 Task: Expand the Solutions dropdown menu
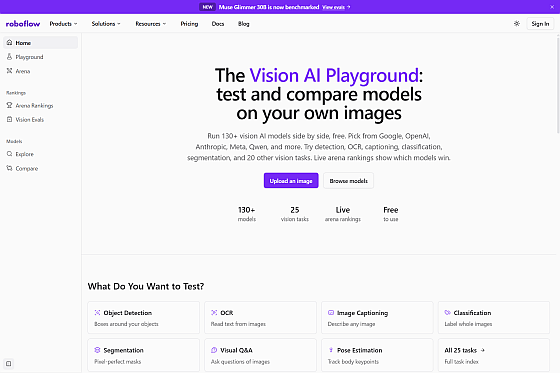pyautogui.click(x=106, y=24)
